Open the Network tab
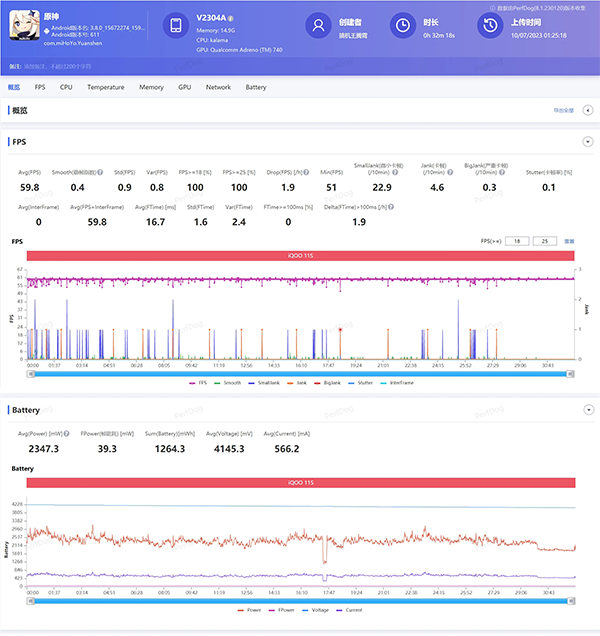This screenshot has height=636, width=600. click(218, 87)
